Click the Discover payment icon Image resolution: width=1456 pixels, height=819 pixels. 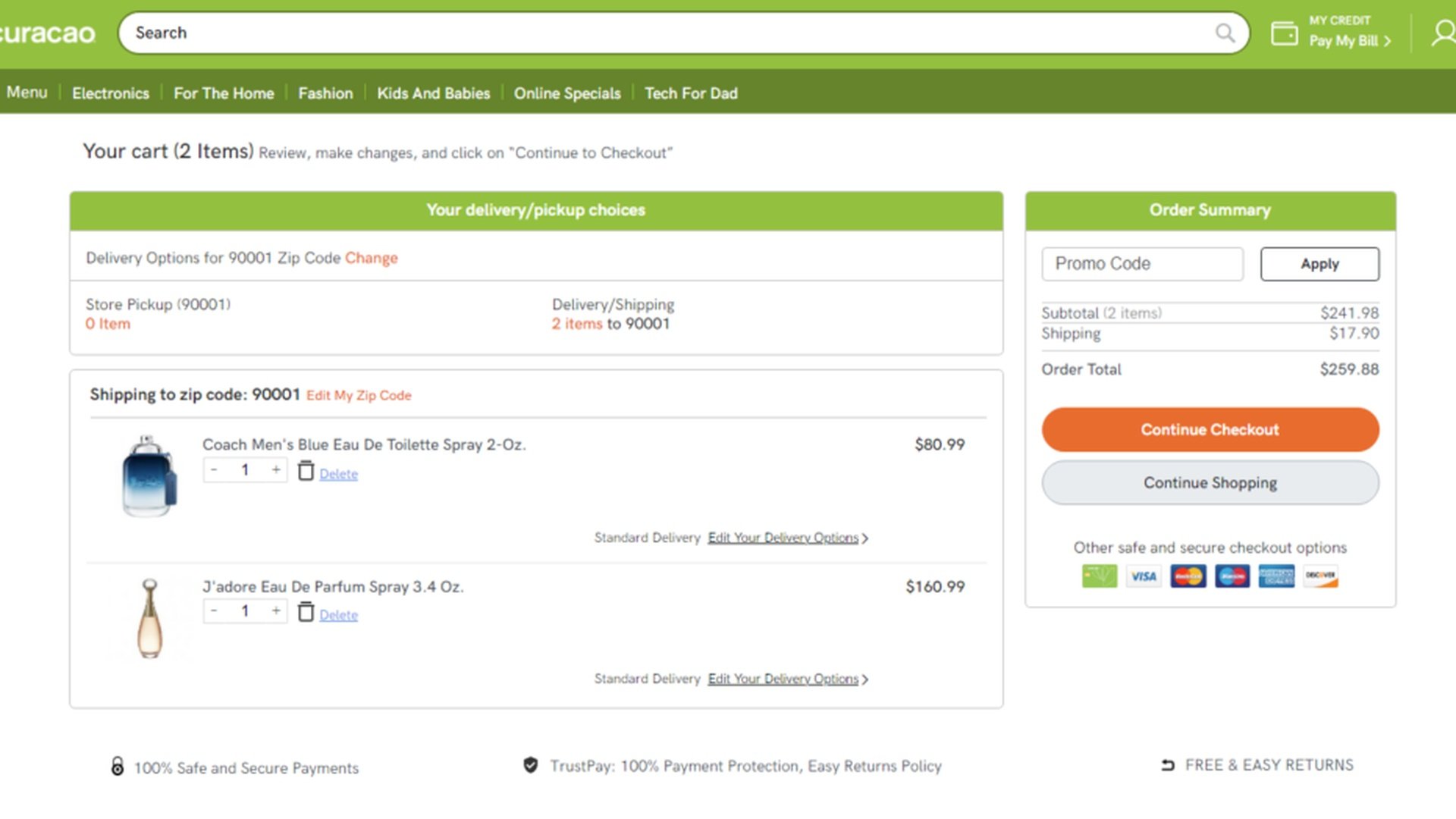coord(1319,576)
